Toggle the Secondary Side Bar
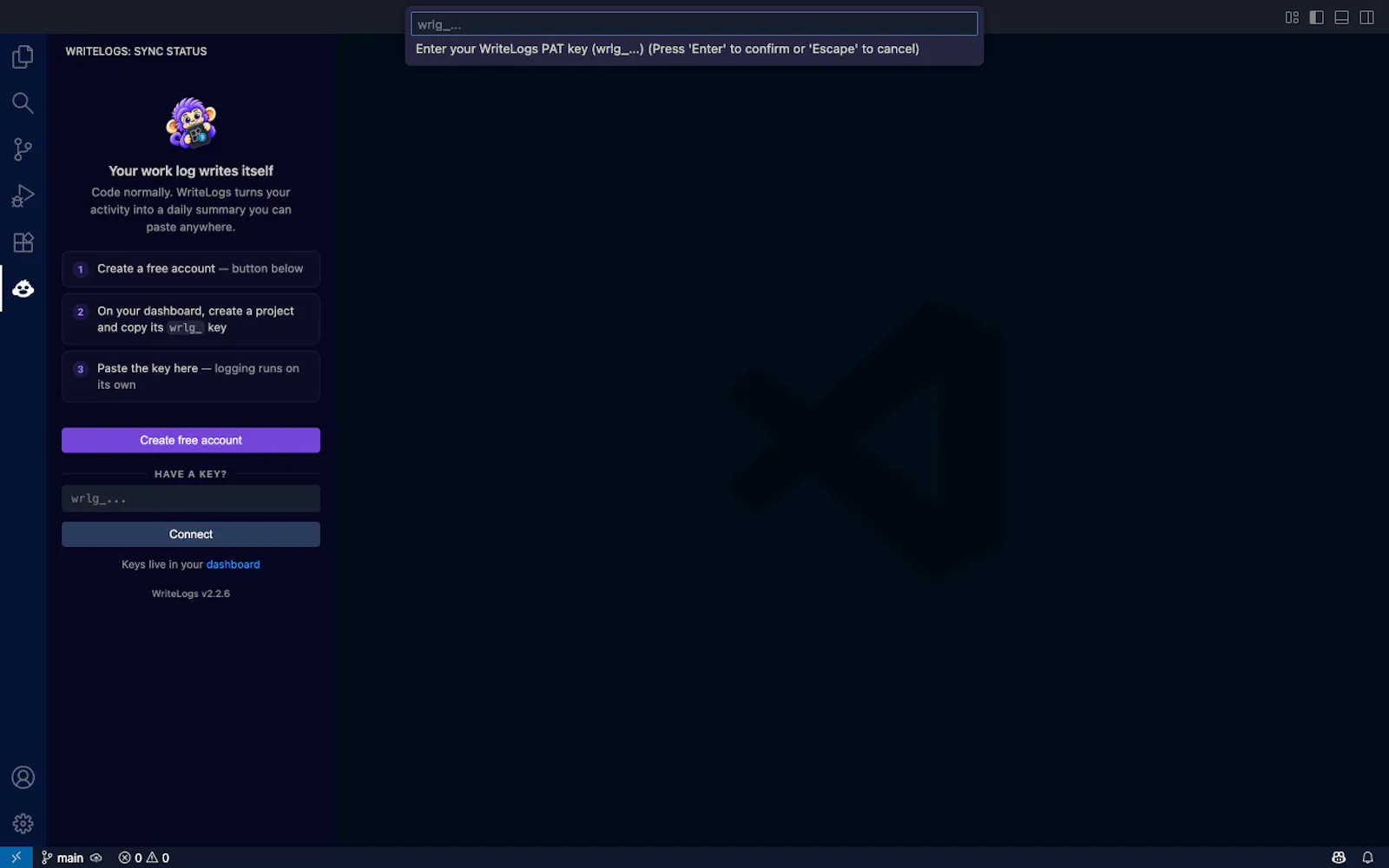 [x=1367, y=17]
